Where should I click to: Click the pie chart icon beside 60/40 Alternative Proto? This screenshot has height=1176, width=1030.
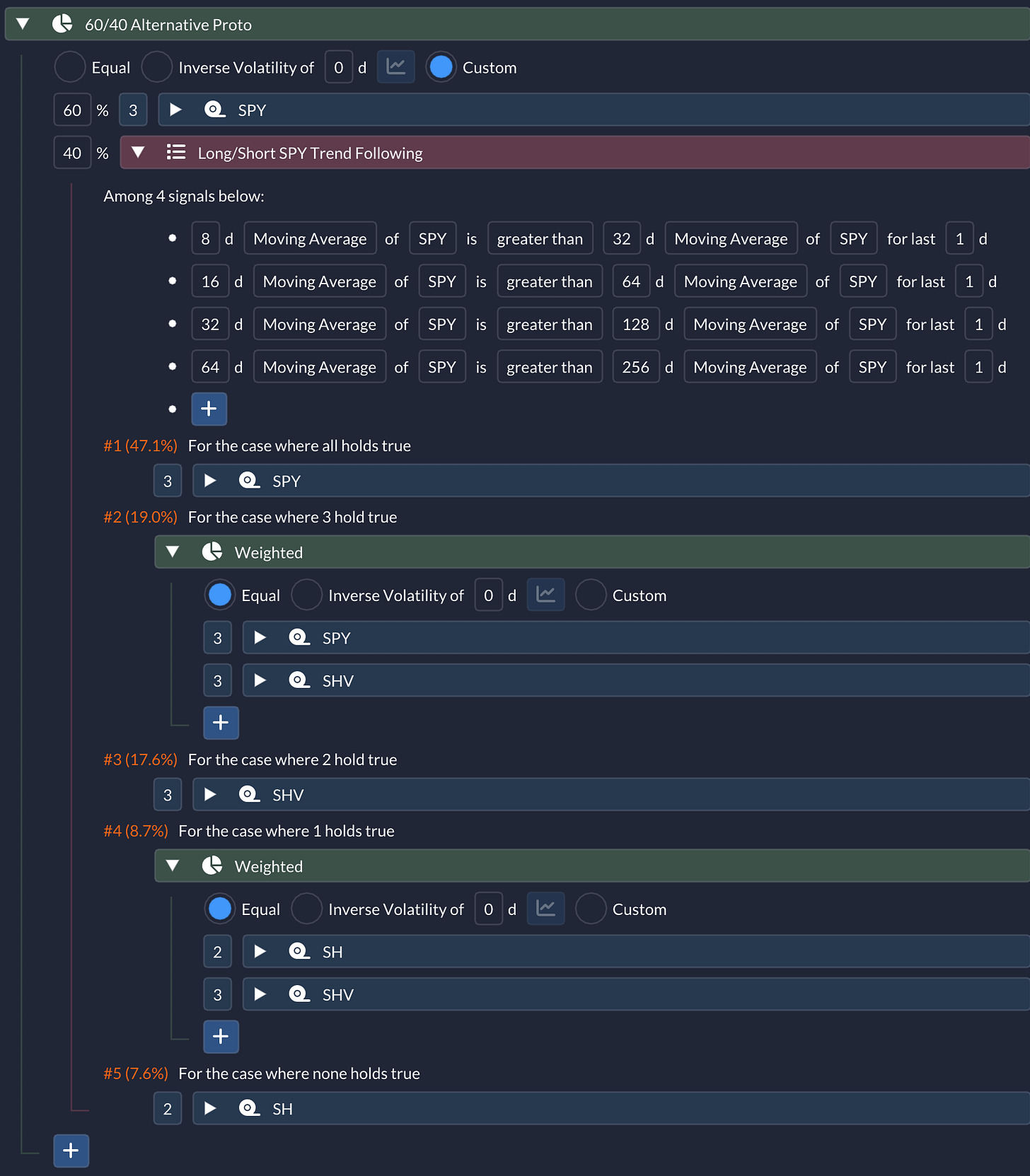coord(62,24)
